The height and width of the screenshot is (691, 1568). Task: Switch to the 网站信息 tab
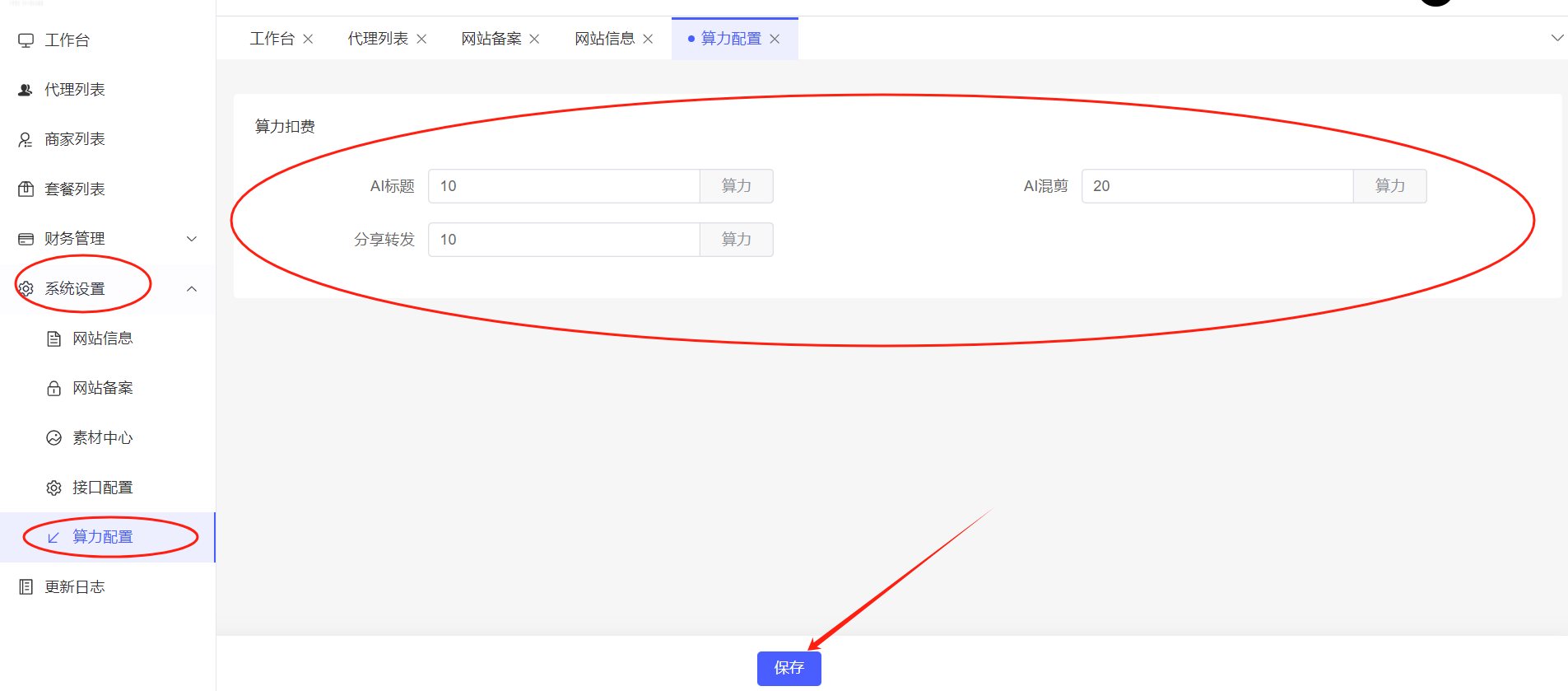pos(604,39)
